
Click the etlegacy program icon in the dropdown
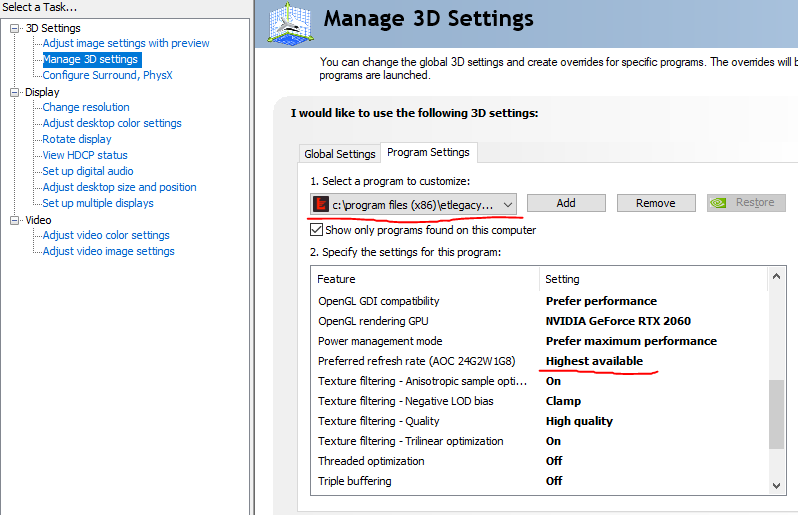pos(321,205)
